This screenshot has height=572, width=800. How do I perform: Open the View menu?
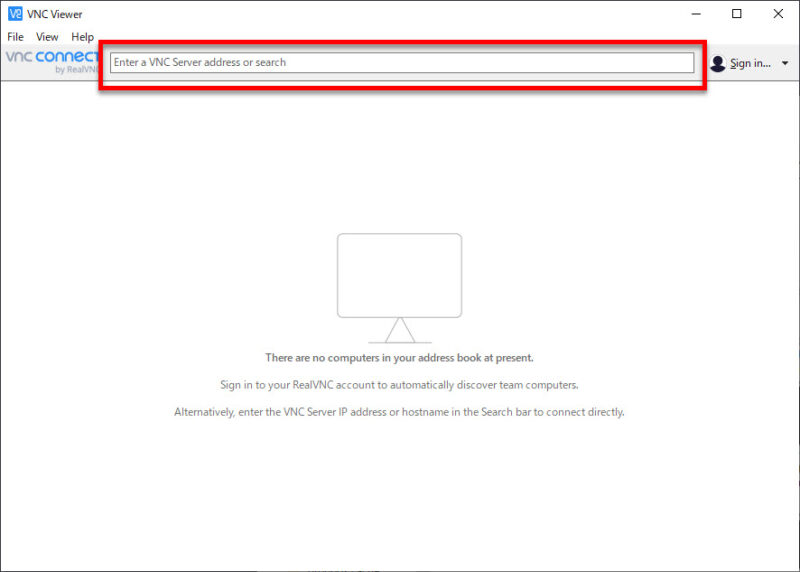pyautogui.click(x=47, y=37)
